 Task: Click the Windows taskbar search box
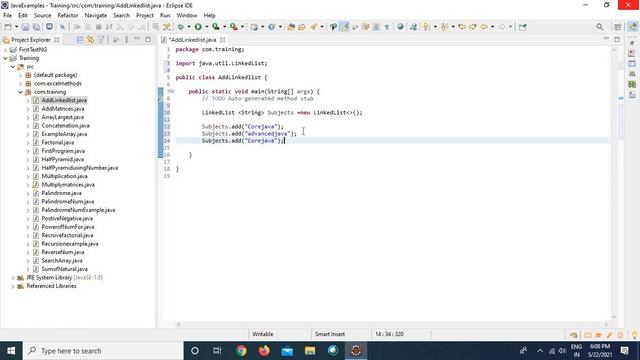103,351
